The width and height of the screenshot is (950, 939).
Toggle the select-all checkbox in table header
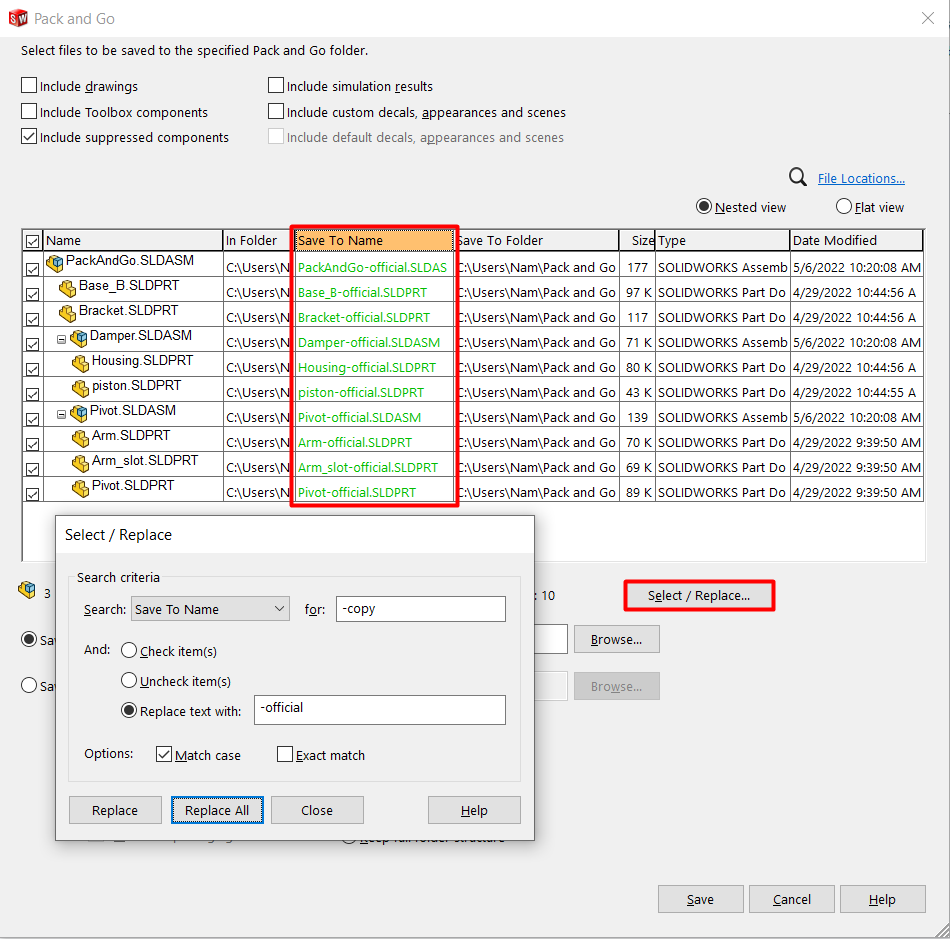click(x=33, y=242)
